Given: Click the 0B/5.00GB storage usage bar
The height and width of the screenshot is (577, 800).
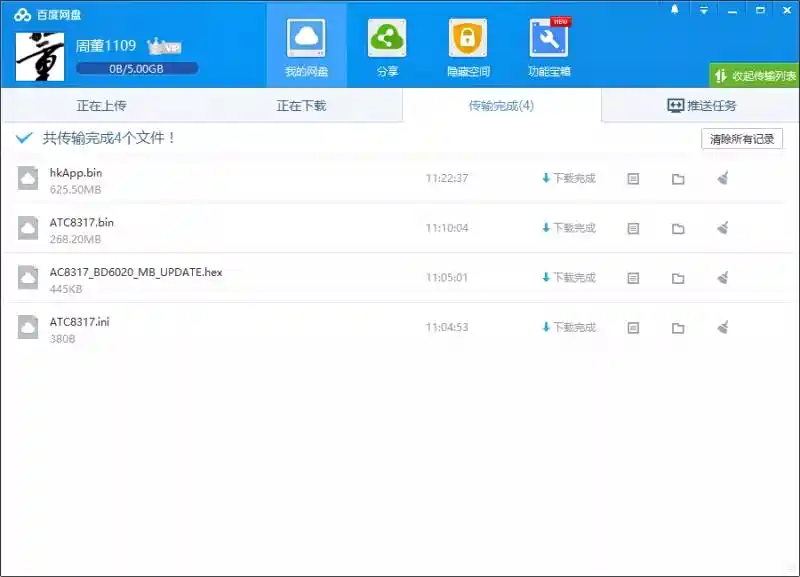Looking at the screenshot, I should 137,68.
